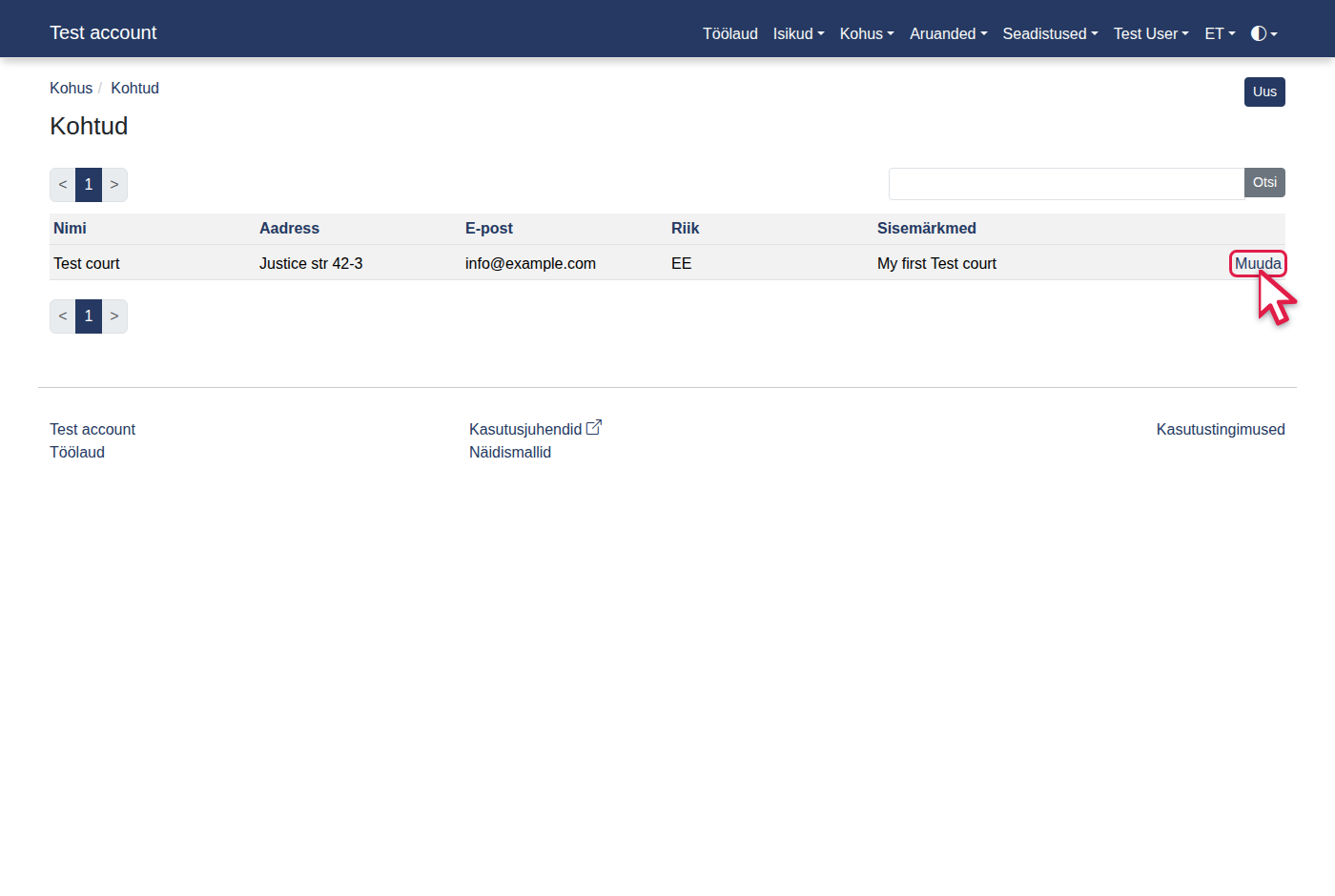Focus the search input field
Viewport: 1335px width, 896px height.
coord(1066,184)
